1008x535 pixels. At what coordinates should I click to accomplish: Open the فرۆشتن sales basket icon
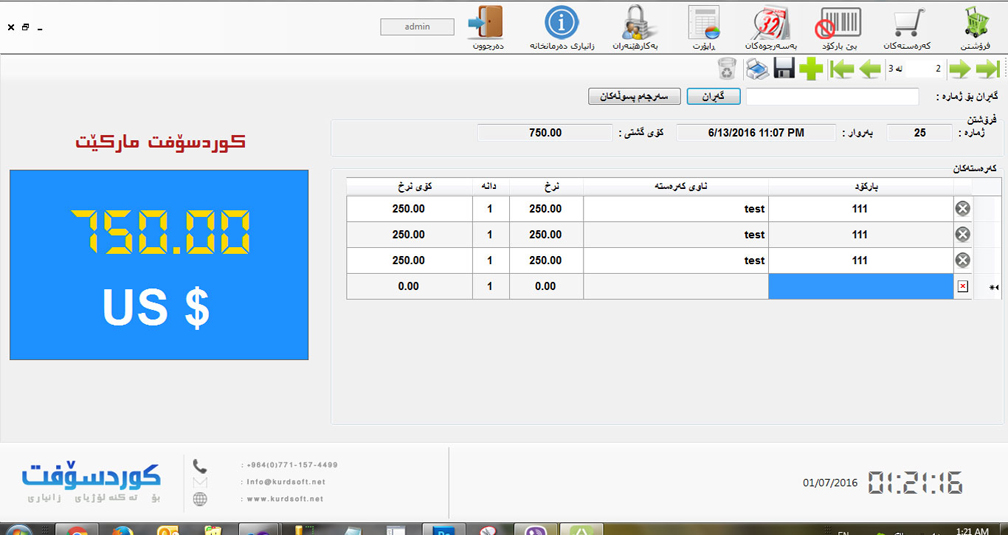(976, 23)
